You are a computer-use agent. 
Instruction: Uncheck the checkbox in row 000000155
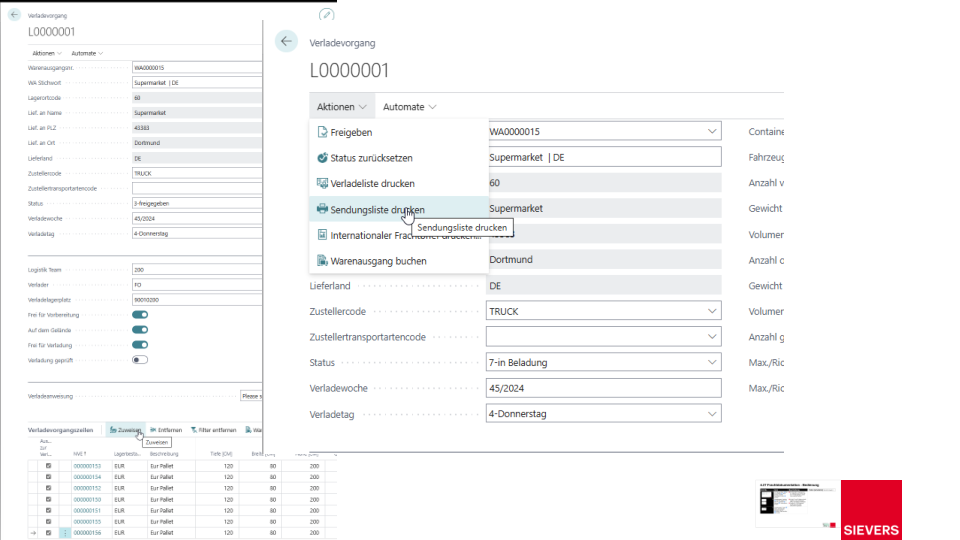click(x=48, y=522)
